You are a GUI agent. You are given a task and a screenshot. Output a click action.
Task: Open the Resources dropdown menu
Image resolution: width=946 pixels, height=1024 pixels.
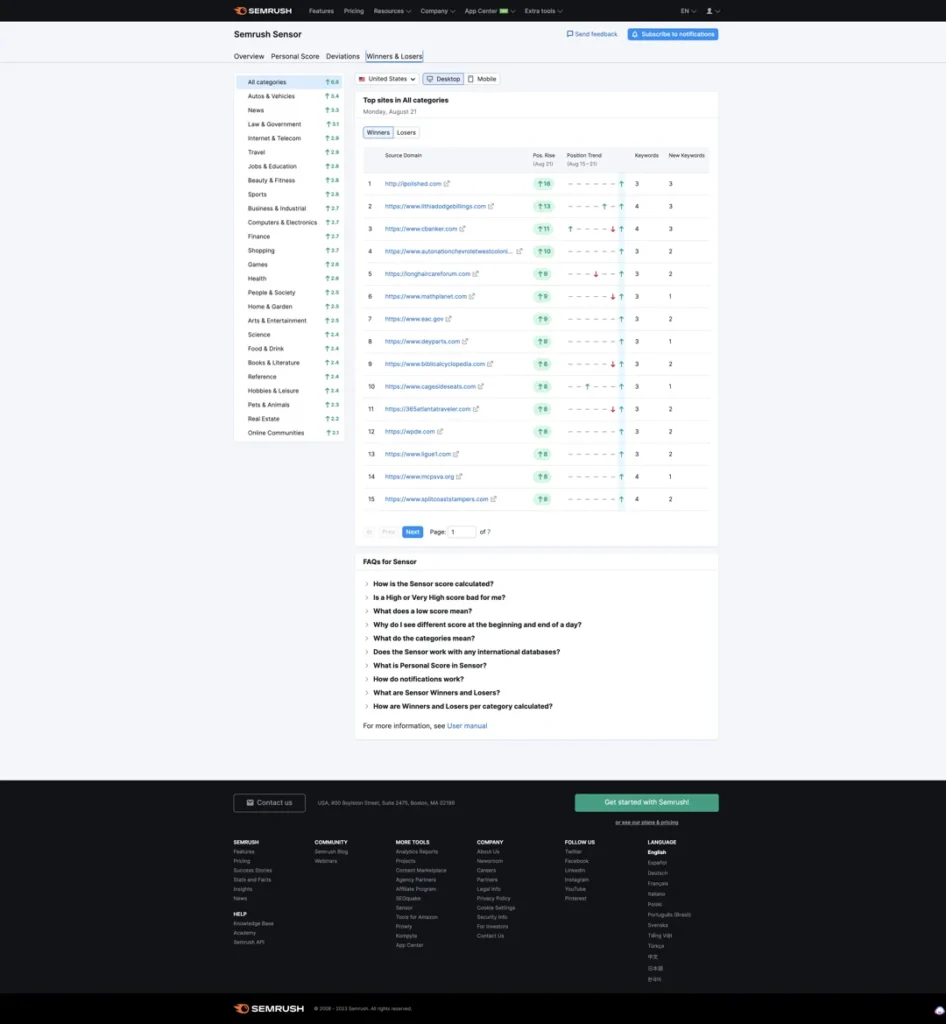pos(392,11)
